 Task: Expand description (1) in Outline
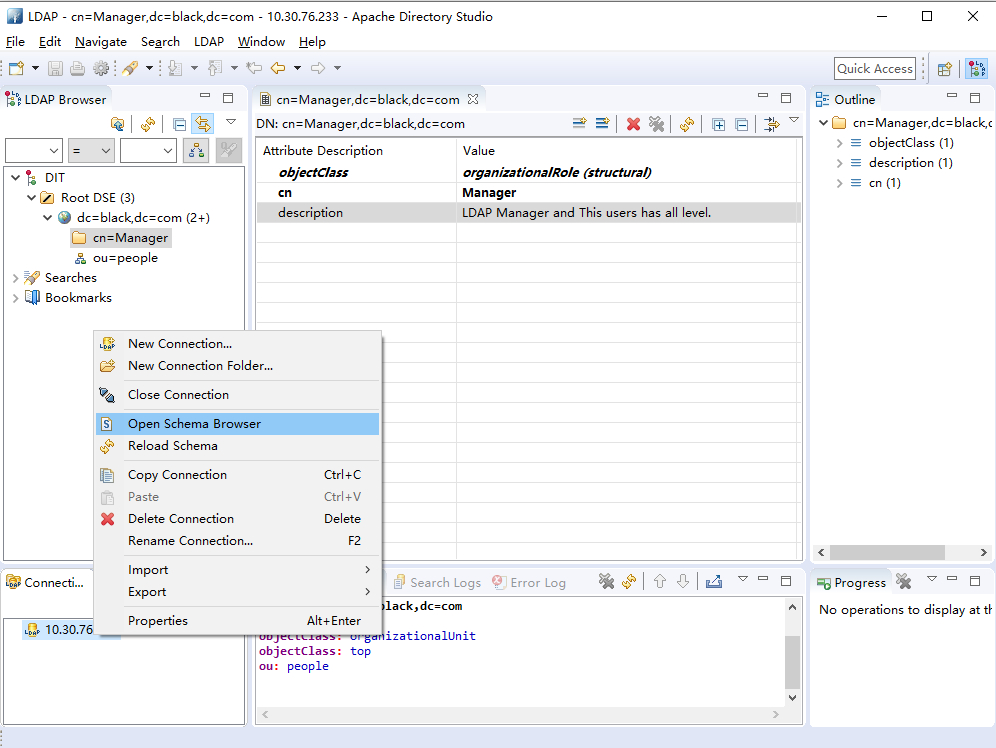(x=839, y=163)
